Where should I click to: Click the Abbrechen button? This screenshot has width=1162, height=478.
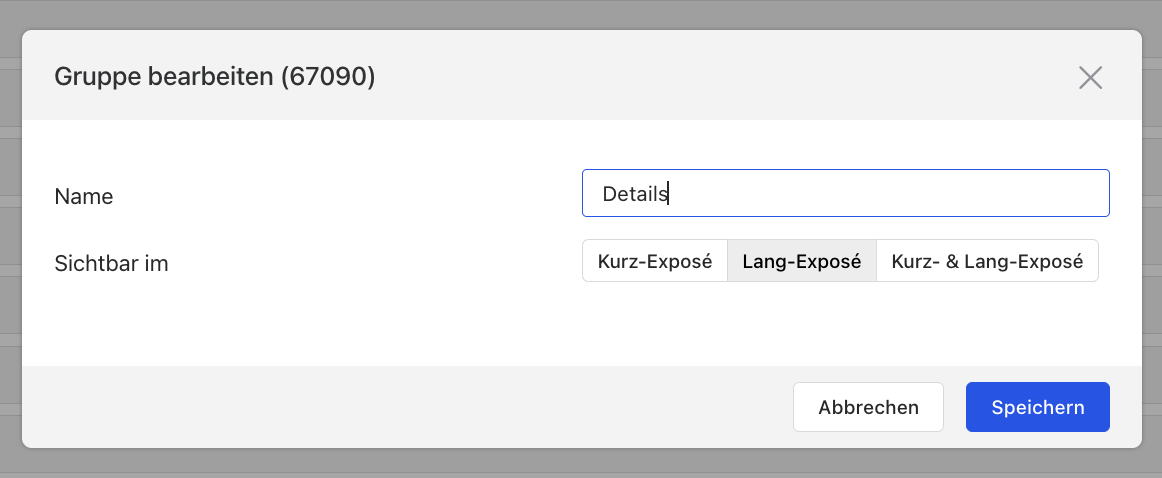[x=868, y=407]
